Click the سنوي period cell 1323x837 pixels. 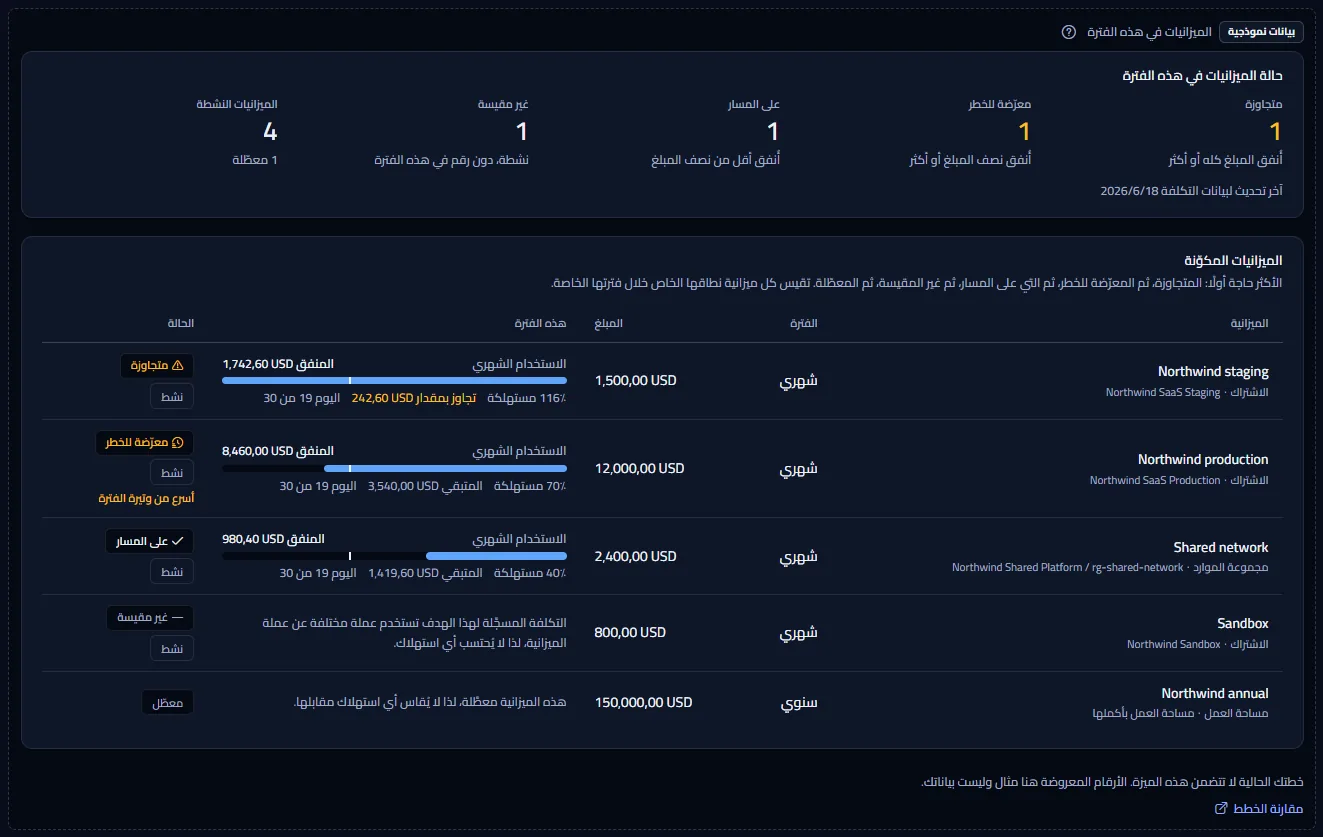pos(799,703)
